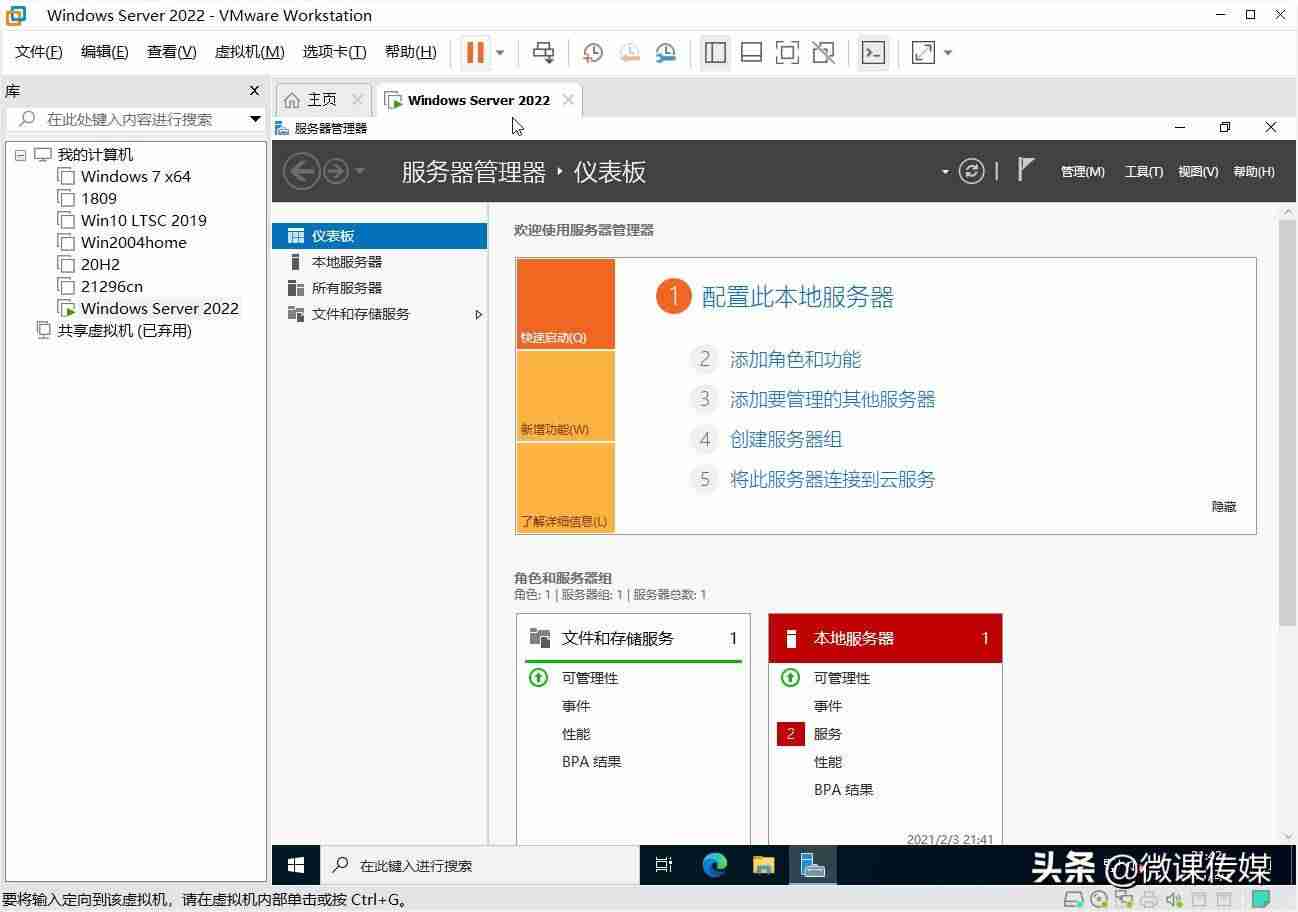
Task: Click the 新增功能(W) tile
Action: [565, 396]
